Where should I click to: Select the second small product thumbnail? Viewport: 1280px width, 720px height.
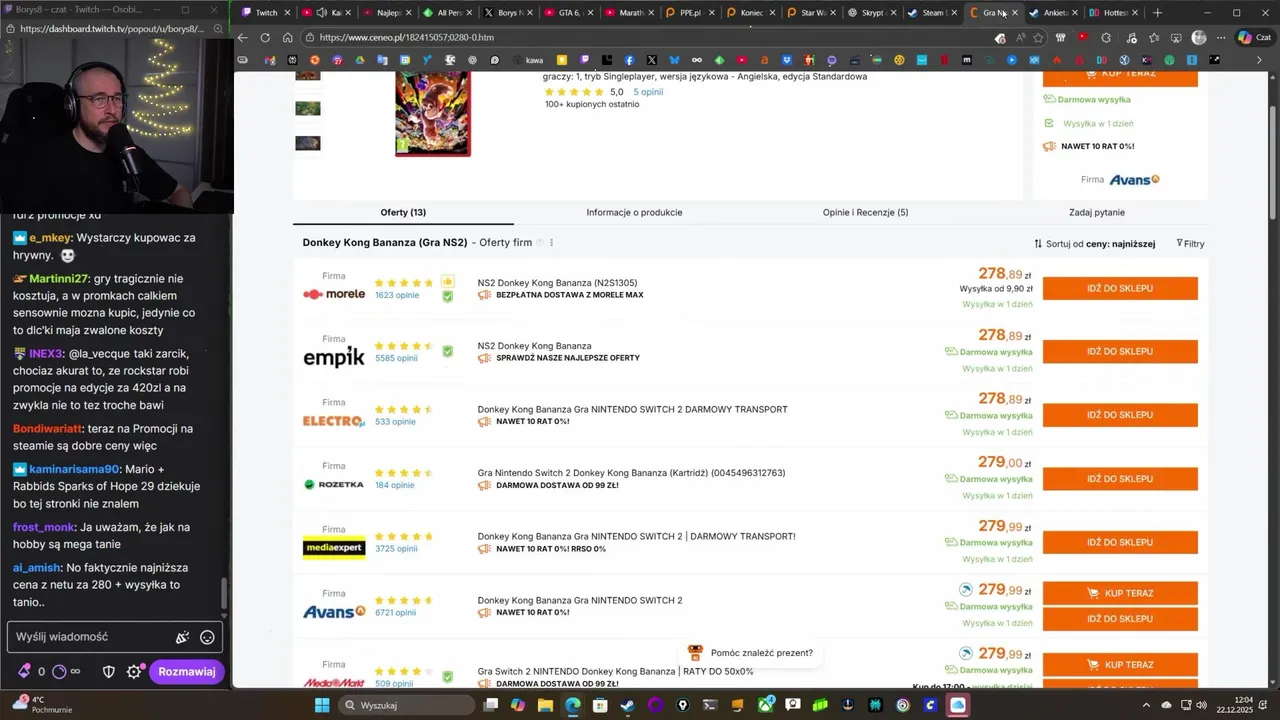click(x=308, y=108)
